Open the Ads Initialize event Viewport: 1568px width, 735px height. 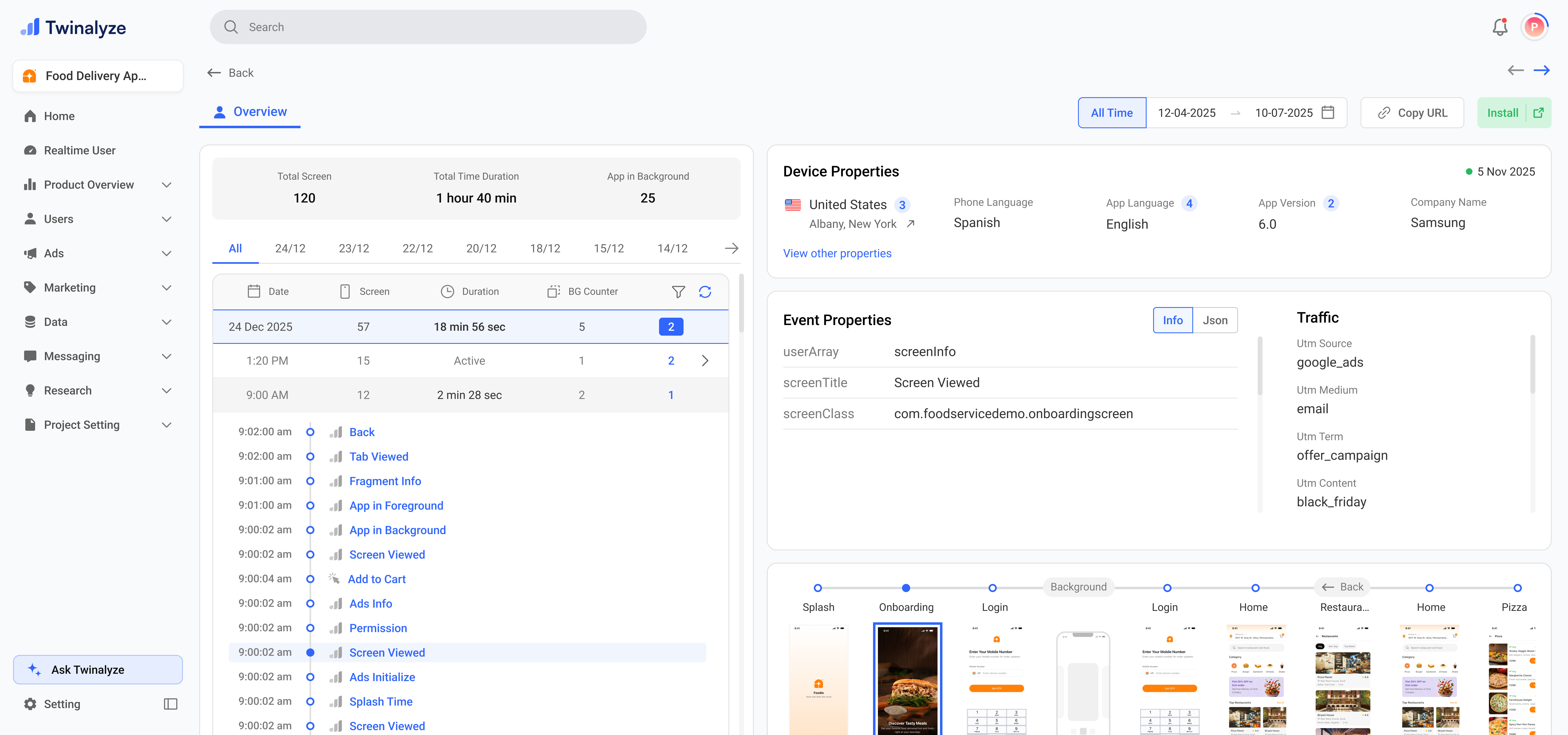[382, 677]
